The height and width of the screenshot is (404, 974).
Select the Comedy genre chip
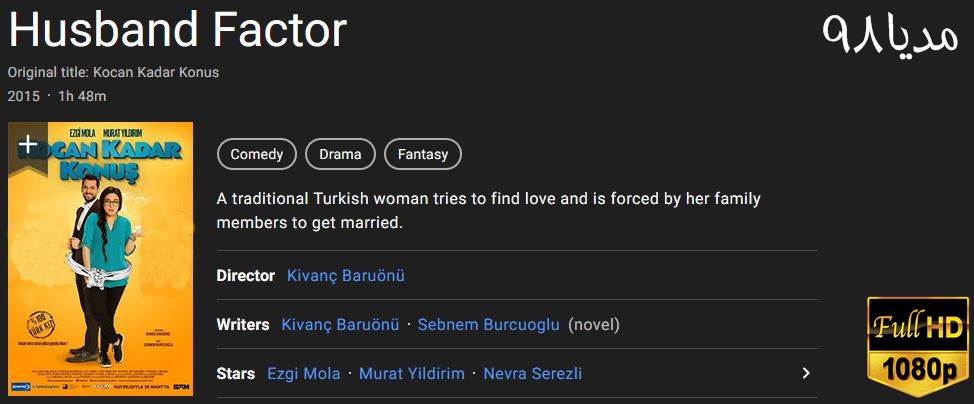point(257,155)
